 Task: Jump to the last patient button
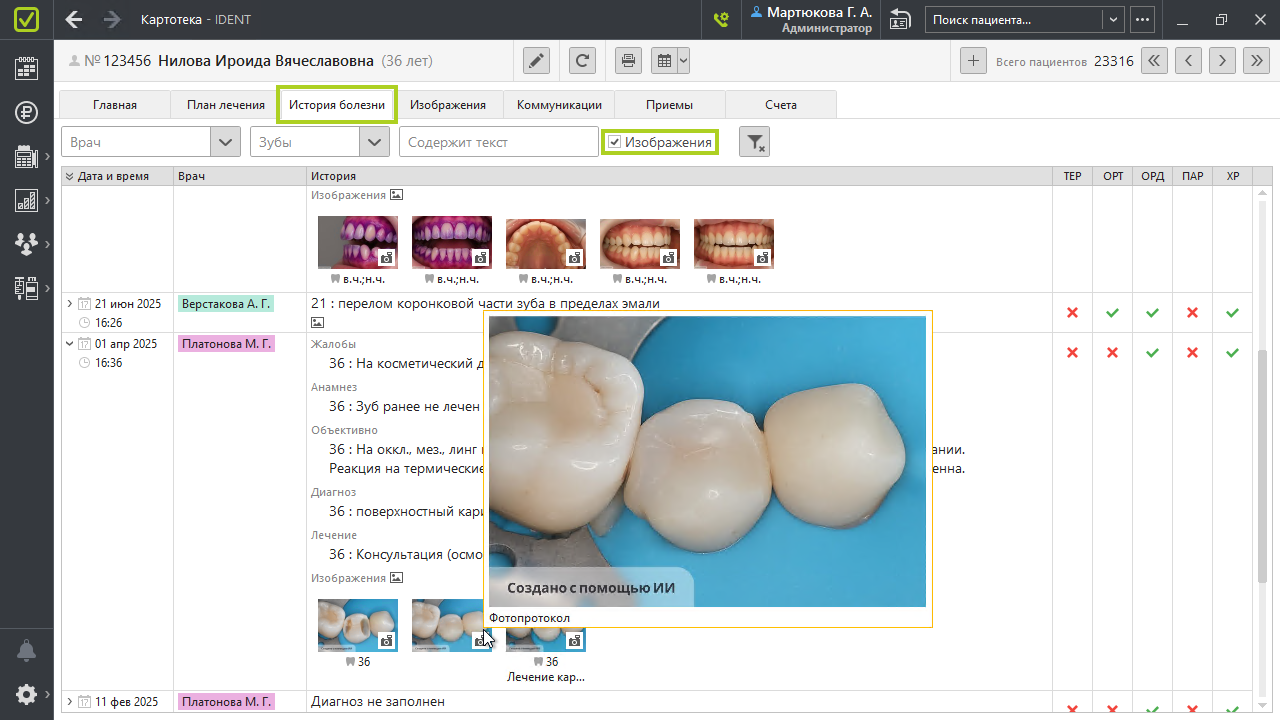point(1256,61)
